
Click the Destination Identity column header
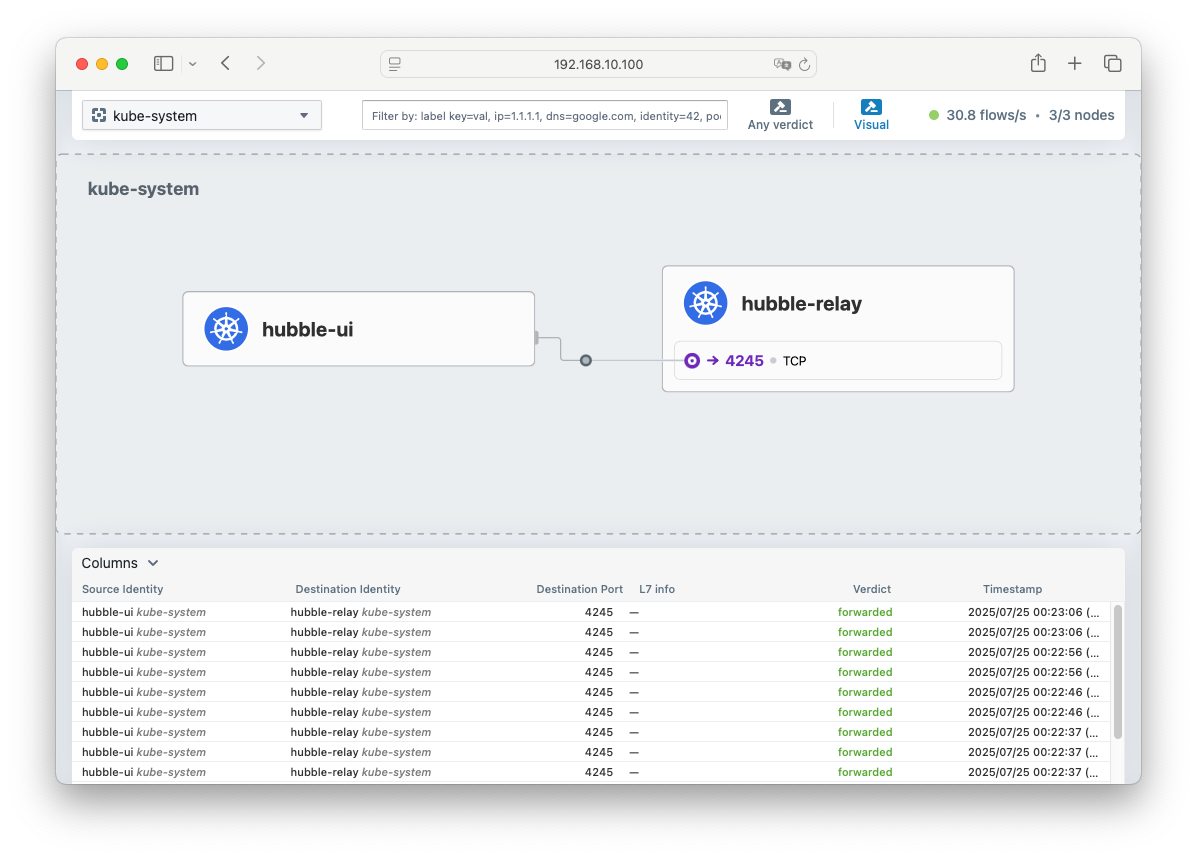tap(348, 589)
